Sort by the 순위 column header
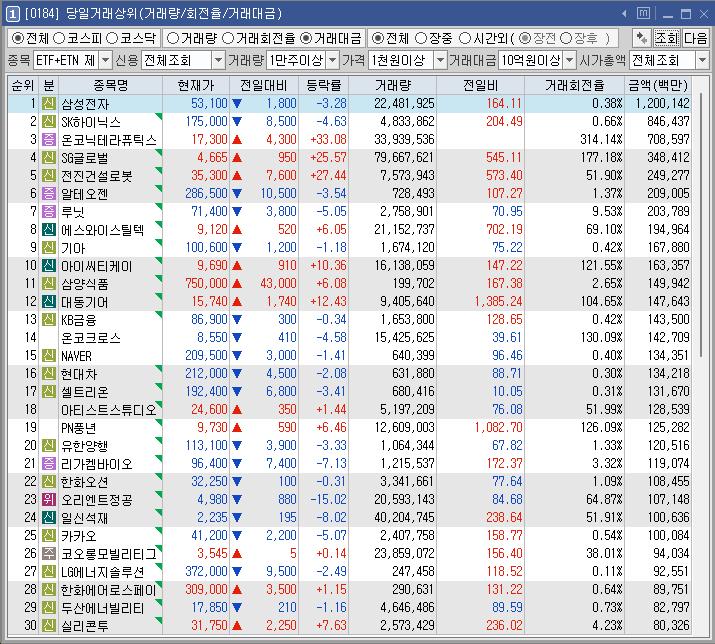Viewport: 715px width, 644px height. click(x=23, y=85)
